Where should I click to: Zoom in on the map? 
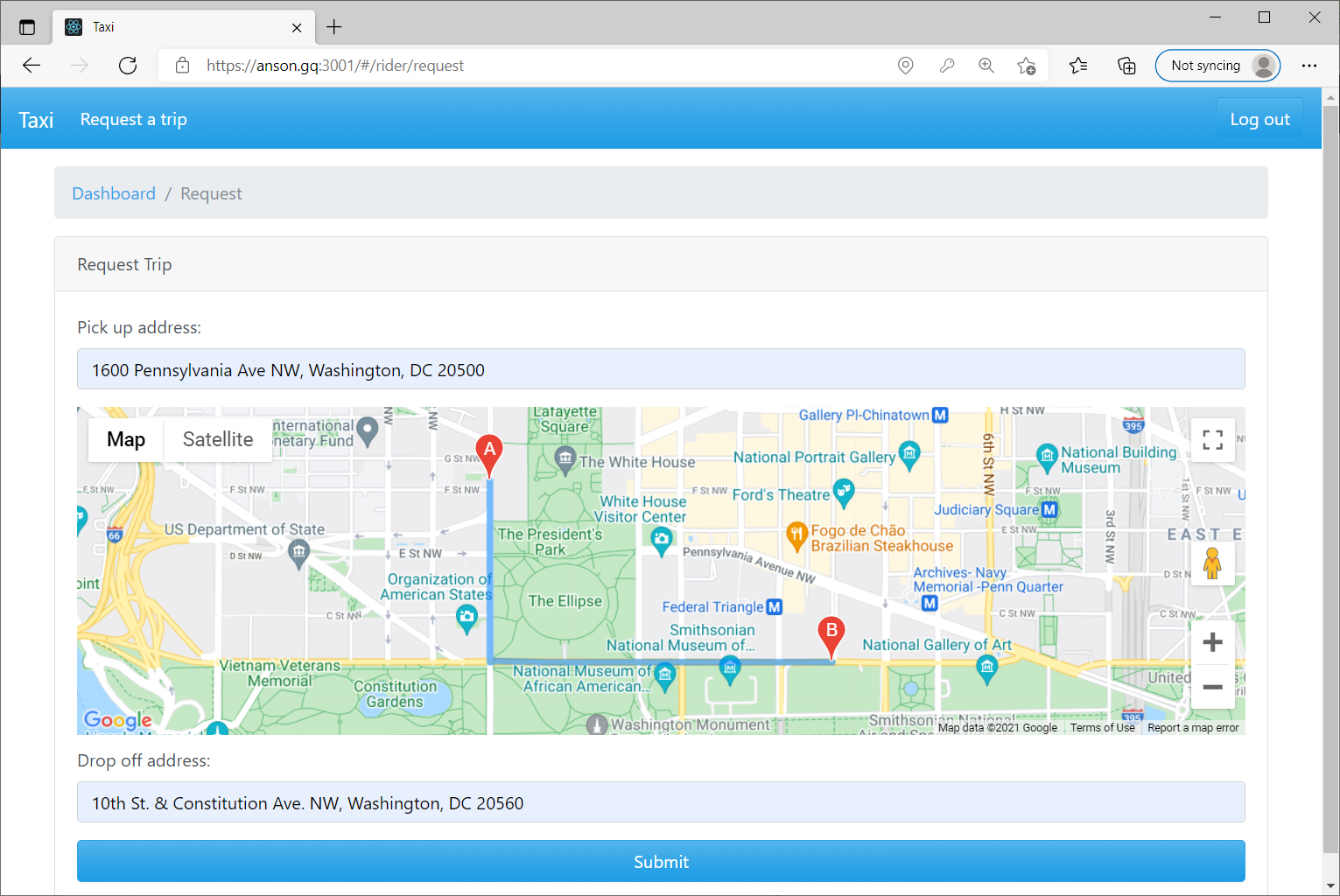(1212, 641)
